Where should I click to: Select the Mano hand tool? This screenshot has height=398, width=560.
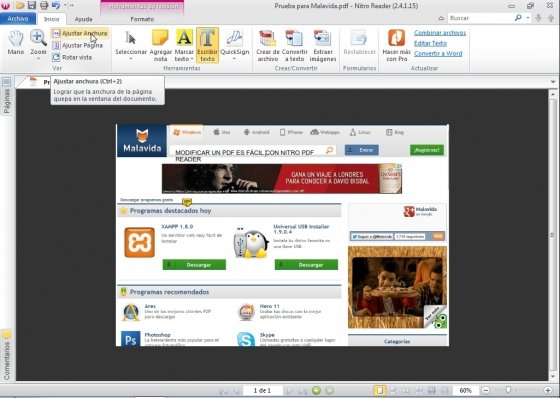(x=16, y=43)
